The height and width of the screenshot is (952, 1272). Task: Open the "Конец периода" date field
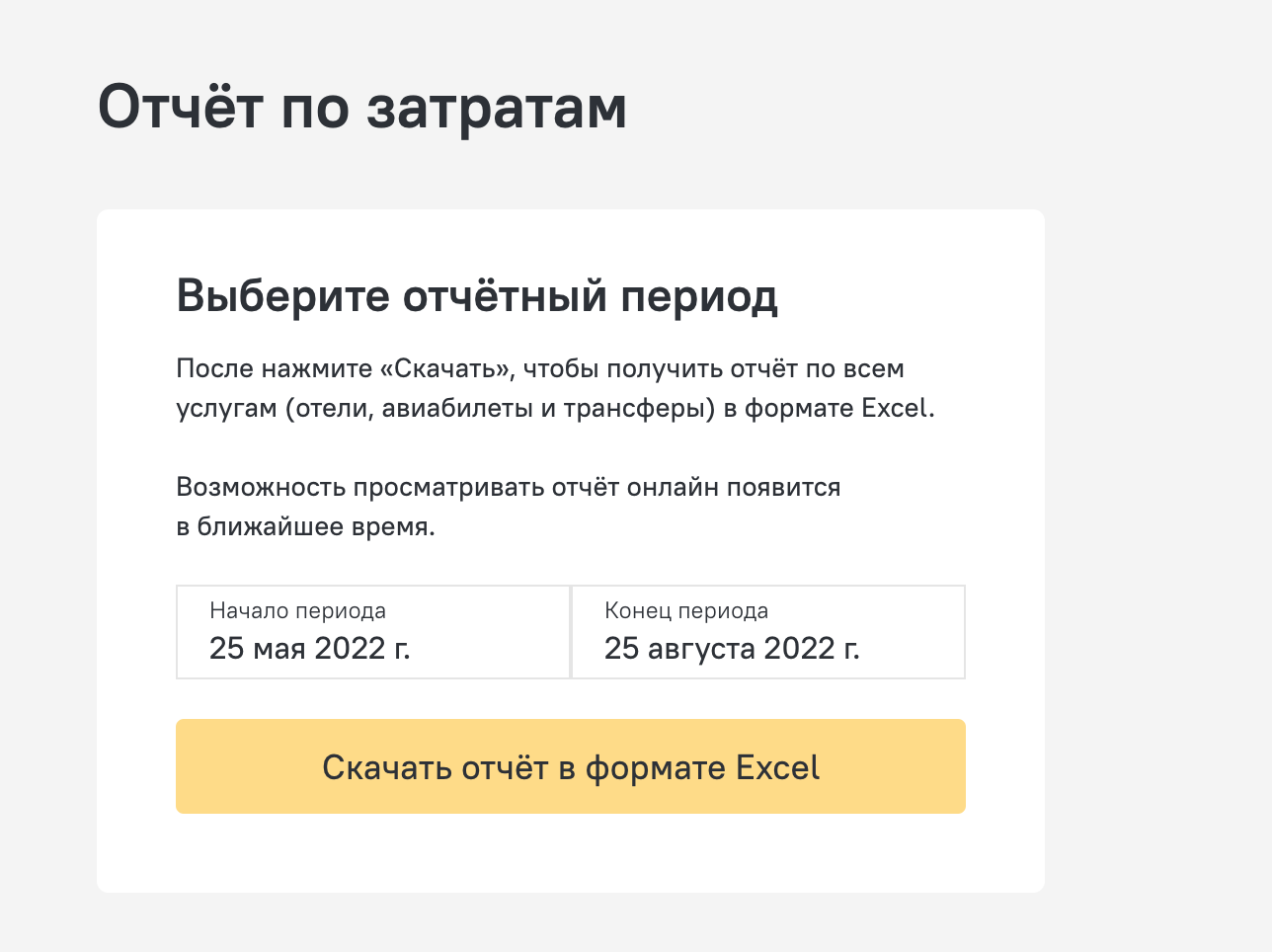(x=768, y=632)
